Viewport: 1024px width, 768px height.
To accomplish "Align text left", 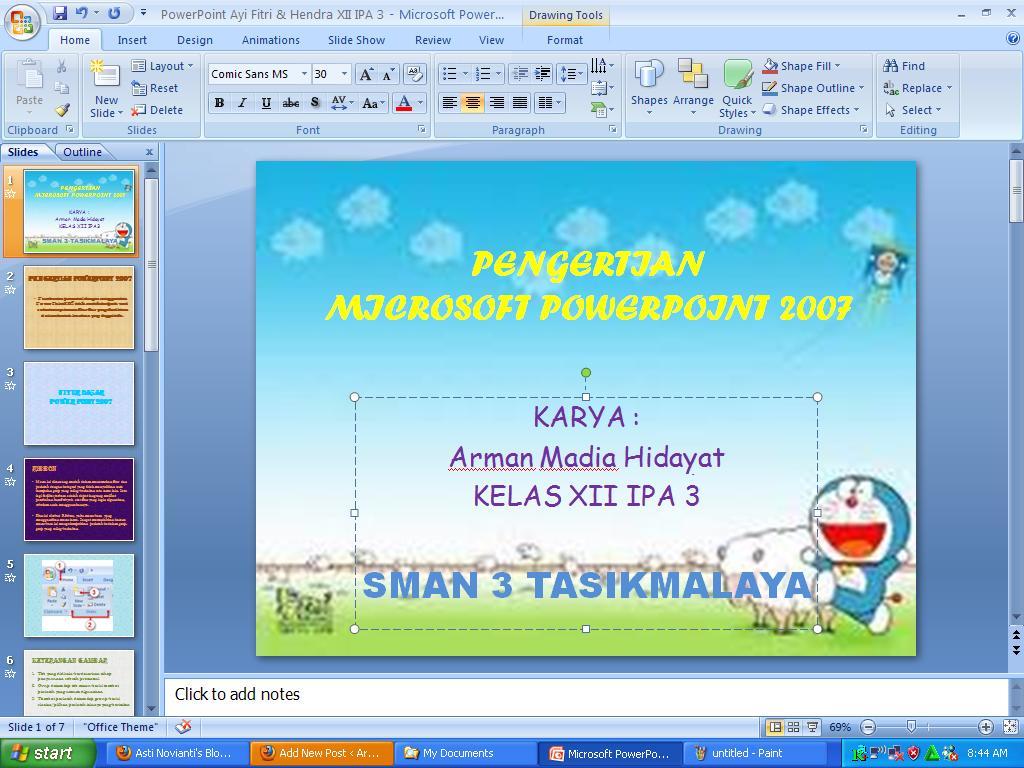I will click(449, 103).
